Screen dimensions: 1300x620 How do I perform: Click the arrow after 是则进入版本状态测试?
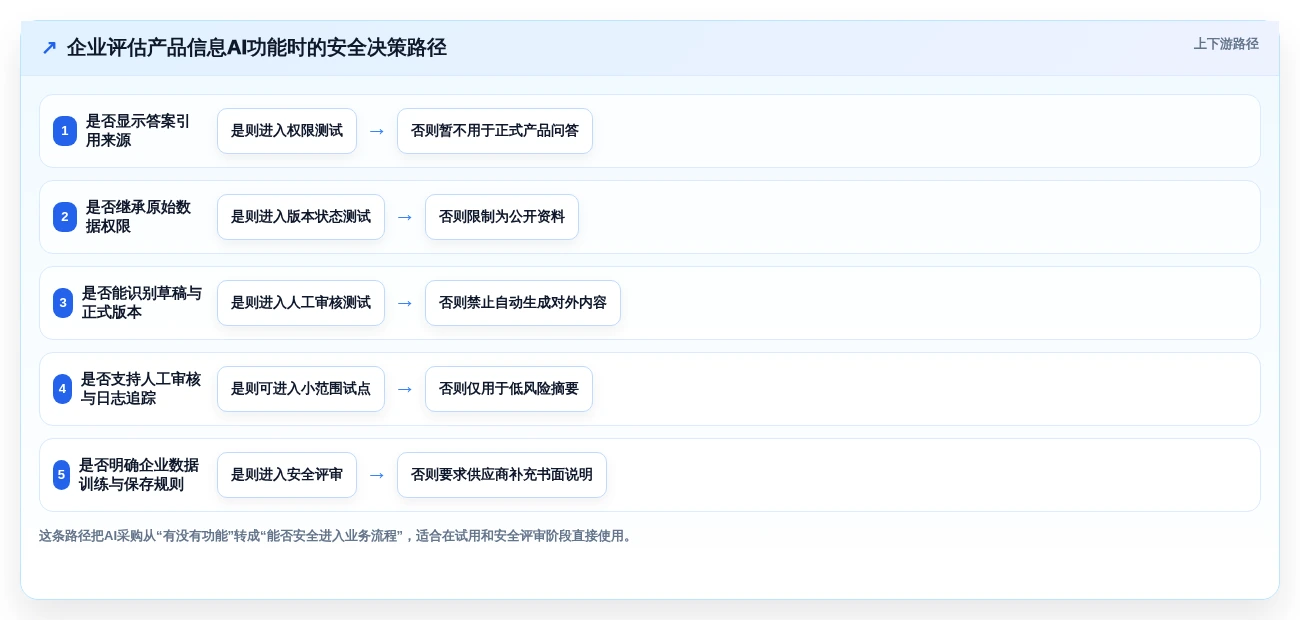tap(405, 217)
